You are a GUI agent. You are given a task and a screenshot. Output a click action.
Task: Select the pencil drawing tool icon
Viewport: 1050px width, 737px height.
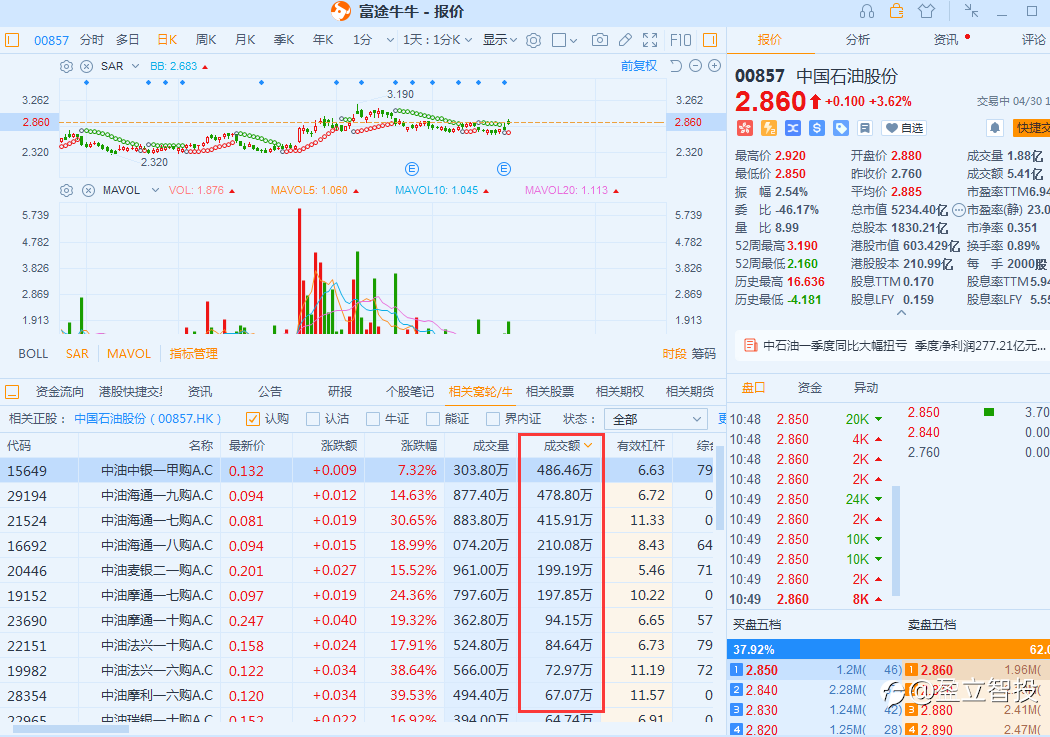pos(625,40)
